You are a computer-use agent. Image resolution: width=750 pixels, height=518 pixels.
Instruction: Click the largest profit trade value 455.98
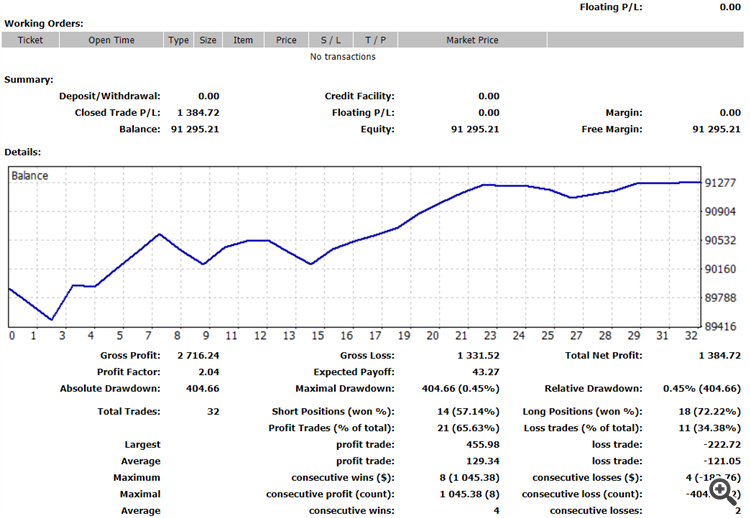[483, 444]
